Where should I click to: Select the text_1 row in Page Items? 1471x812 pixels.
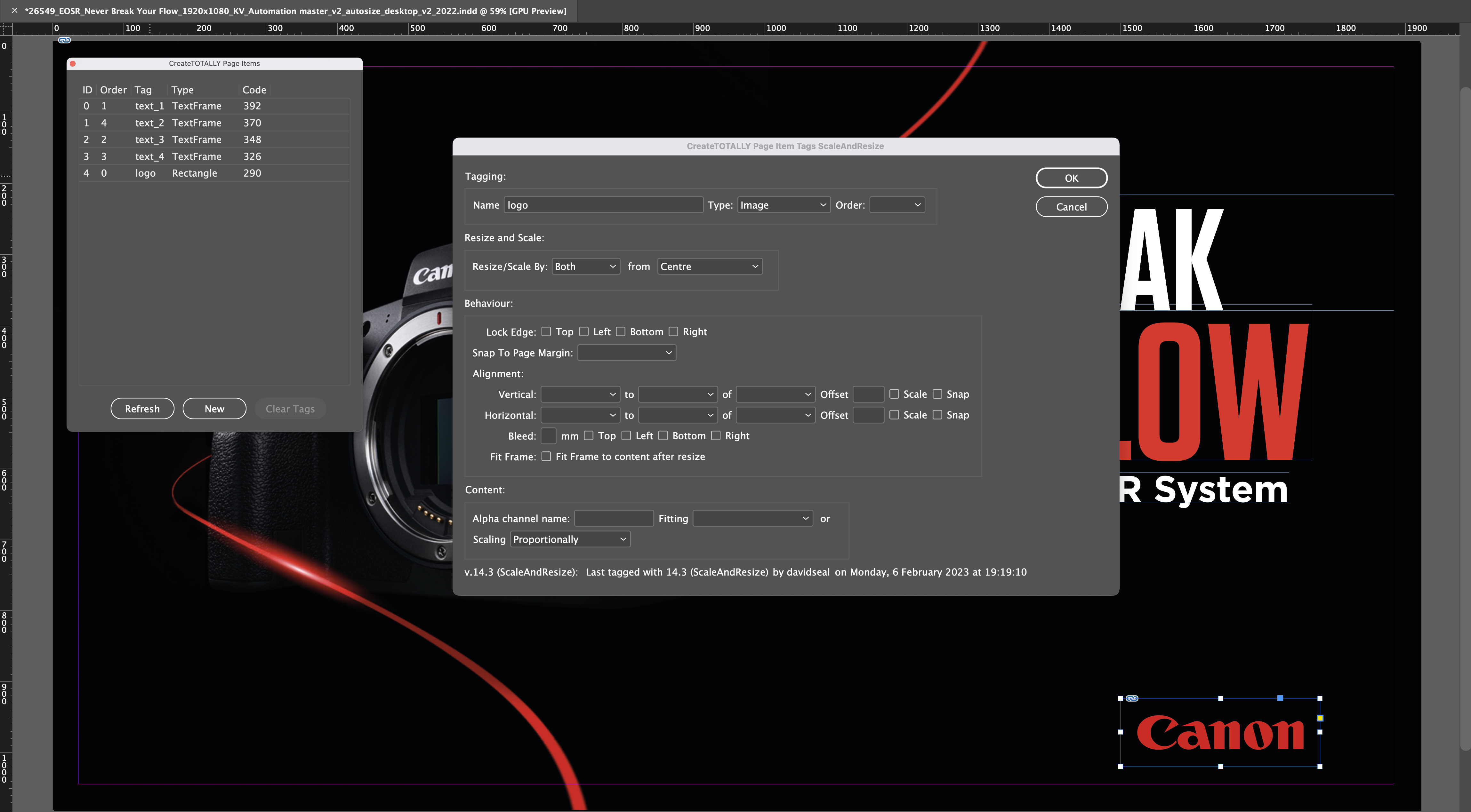click(214, 106)
